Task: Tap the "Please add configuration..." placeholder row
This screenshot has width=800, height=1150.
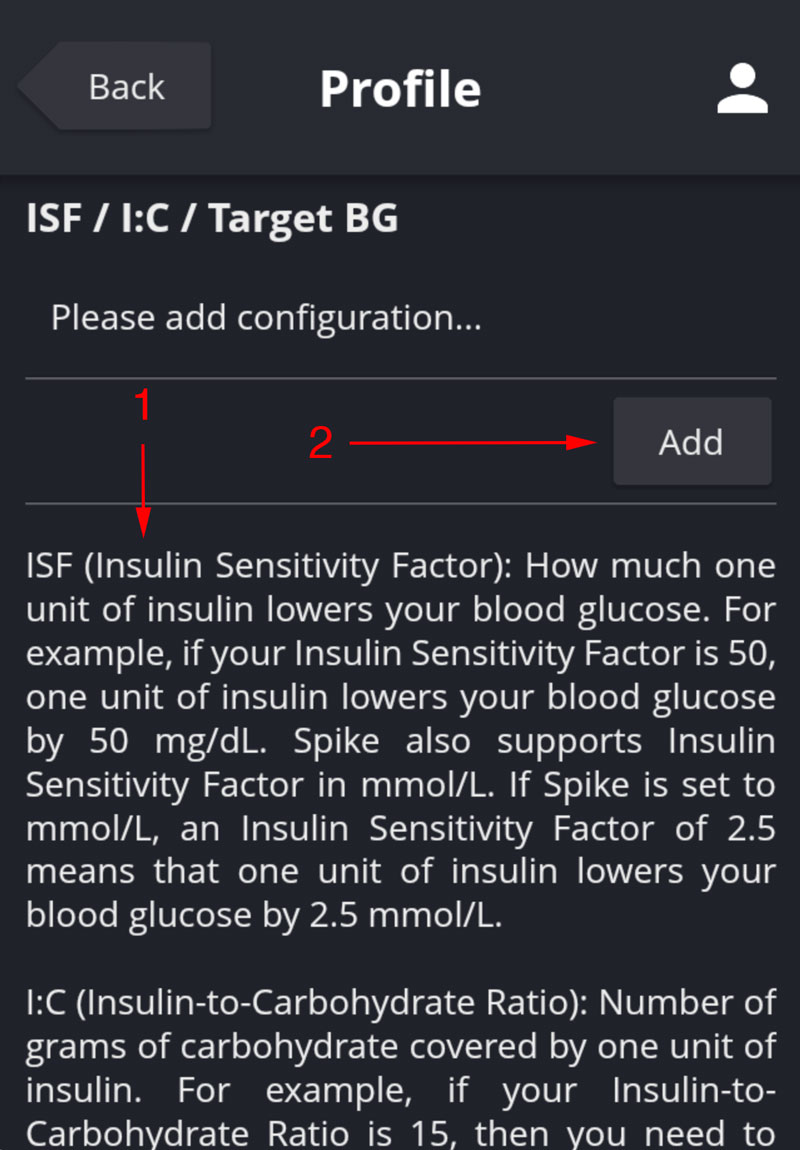Action: point(266,318)
